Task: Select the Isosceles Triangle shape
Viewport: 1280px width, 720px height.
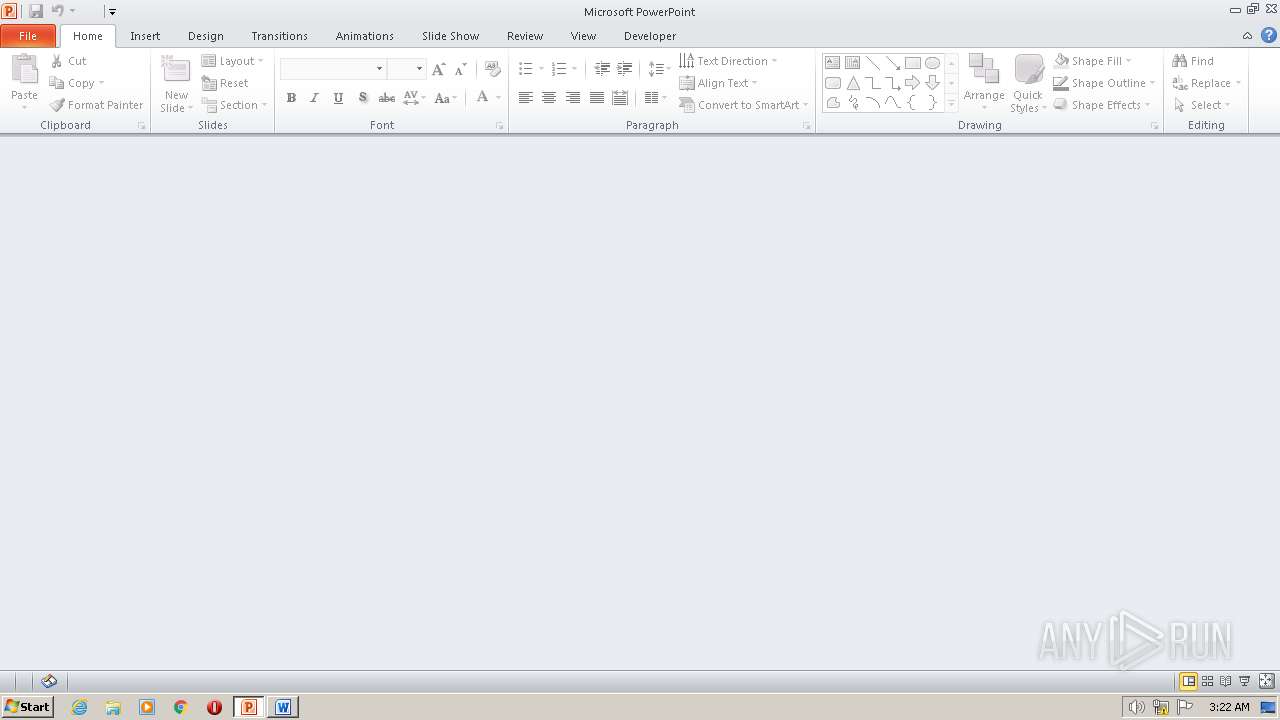Action: click(x=853, y=83)
